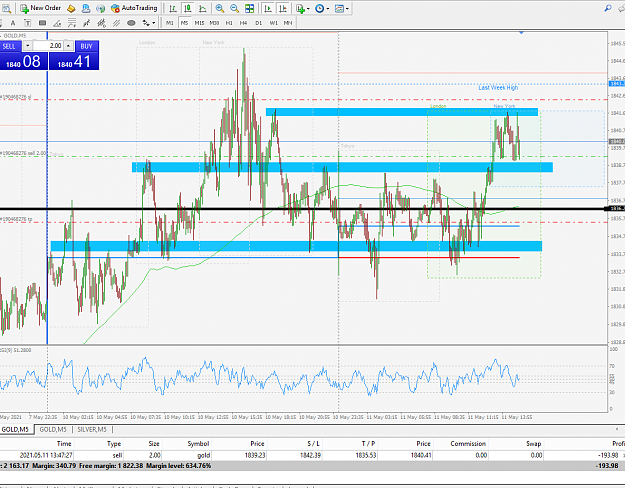Switch chart to line chart style

click(x=202, y=8)
